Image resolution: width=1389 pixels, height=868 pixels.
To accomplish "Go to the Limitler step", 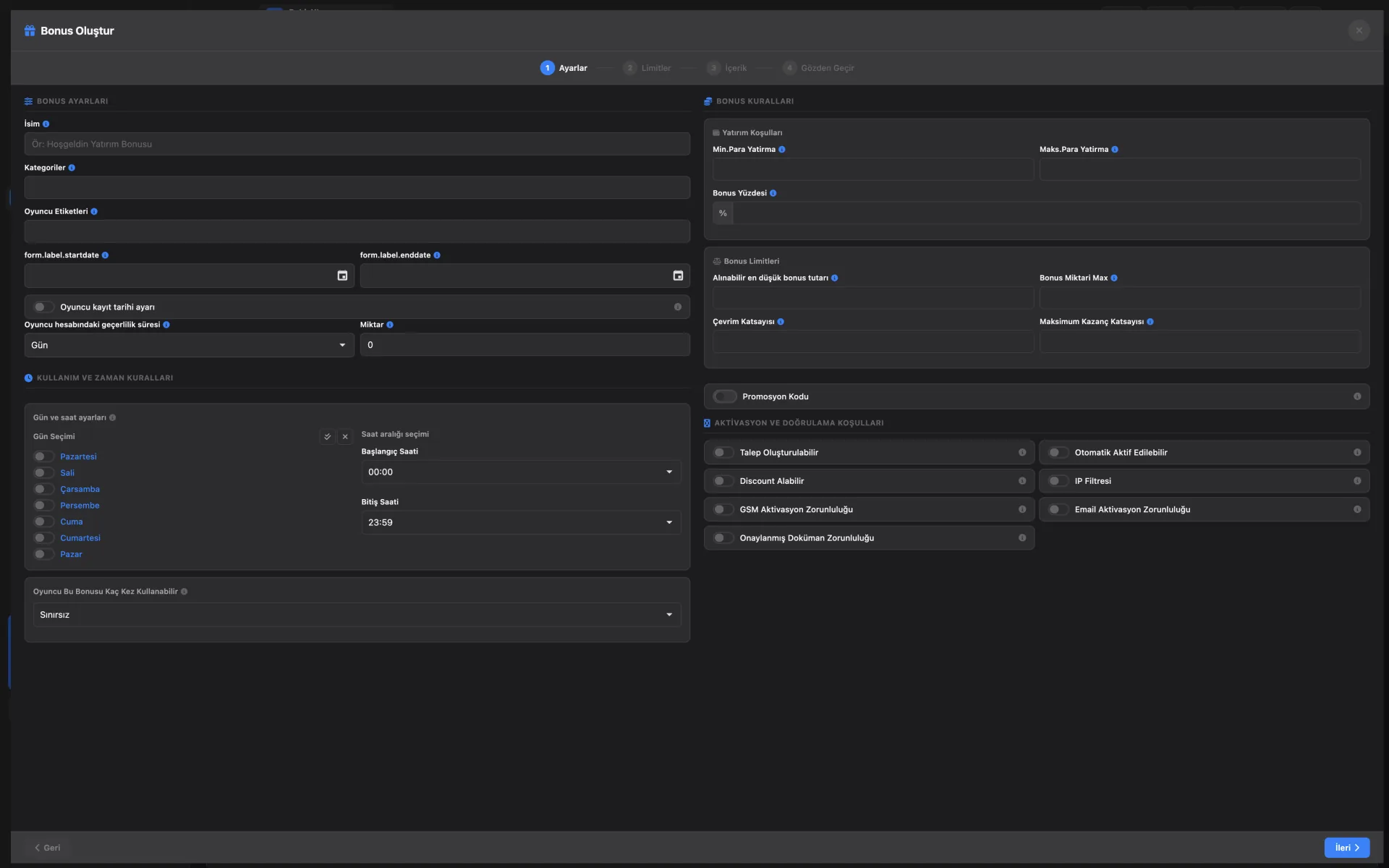I will [647, 68].
